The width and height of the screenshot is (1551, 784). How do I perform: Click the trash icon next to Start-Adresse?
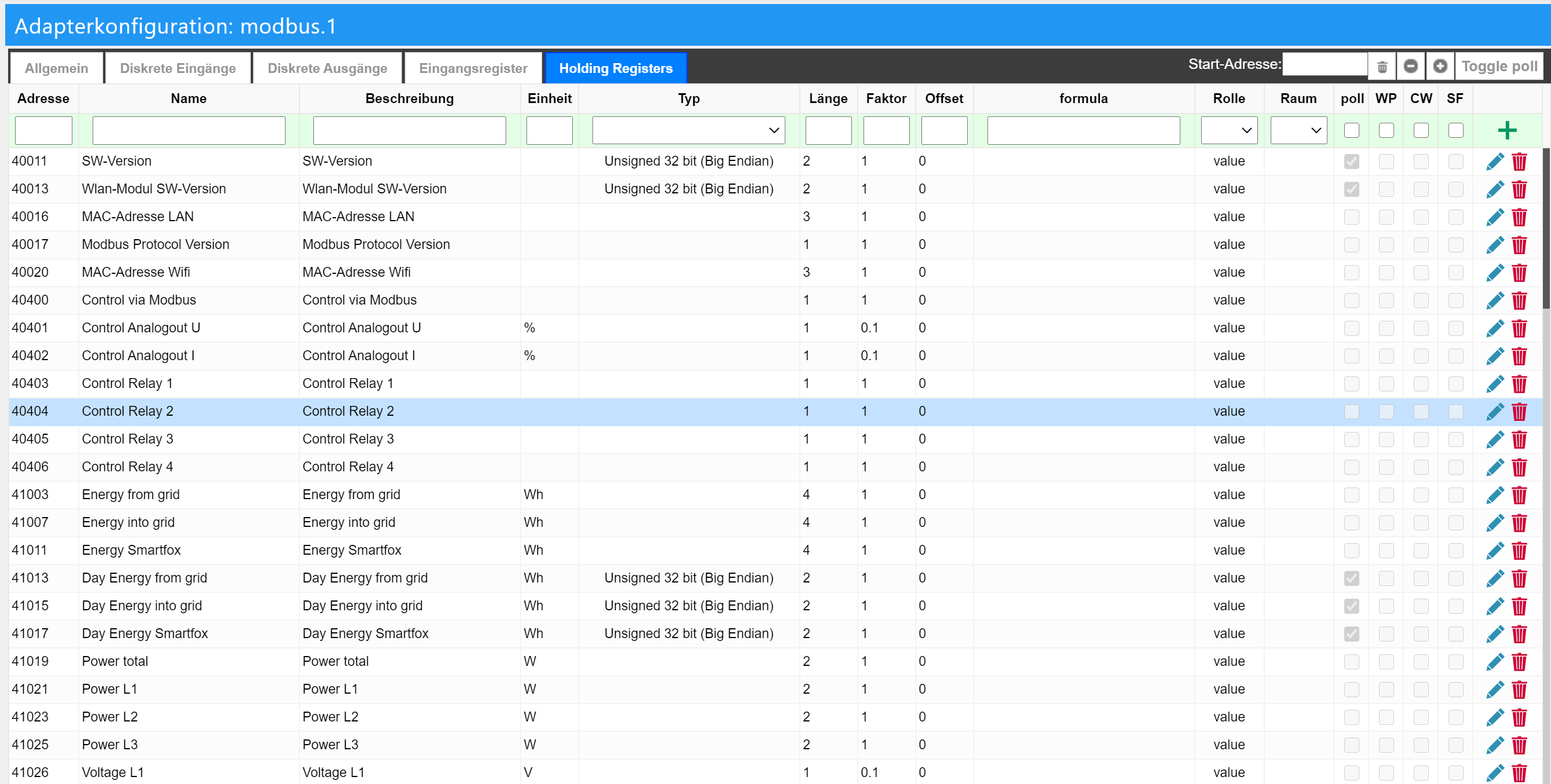(1382, 66)
